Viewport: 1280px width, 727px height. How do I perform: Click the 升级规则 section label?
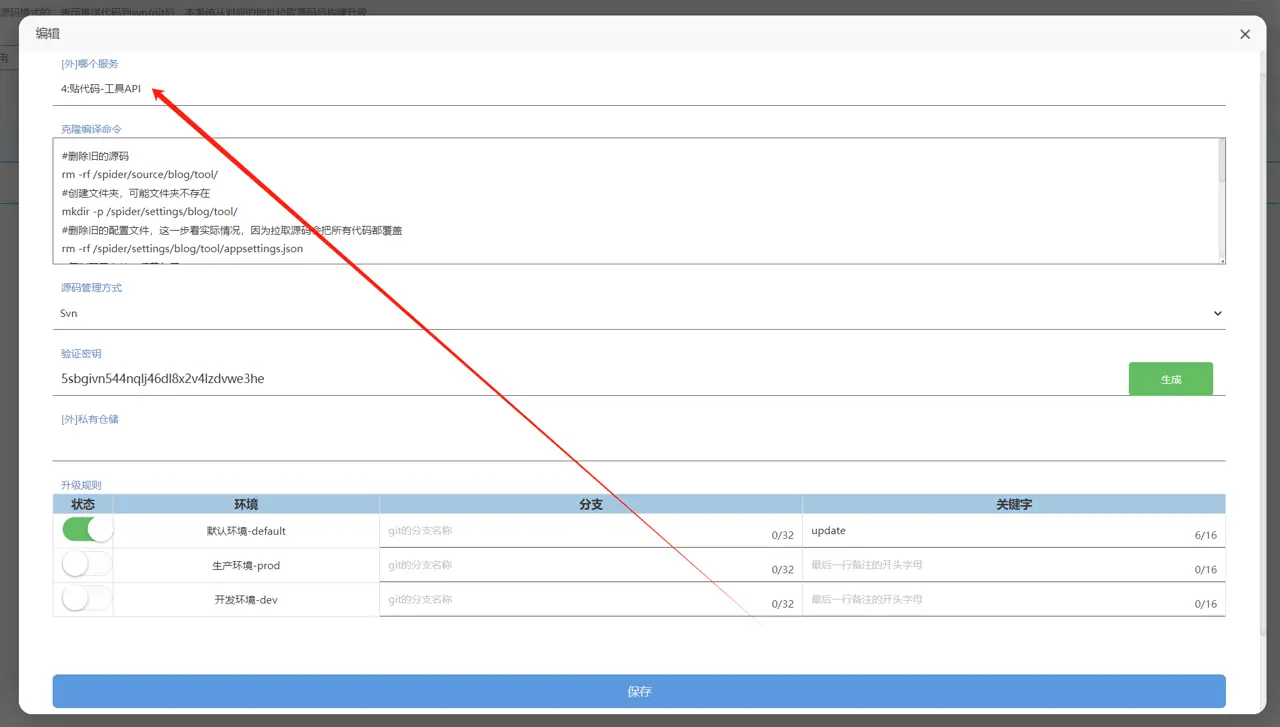[x=81, y=485]
